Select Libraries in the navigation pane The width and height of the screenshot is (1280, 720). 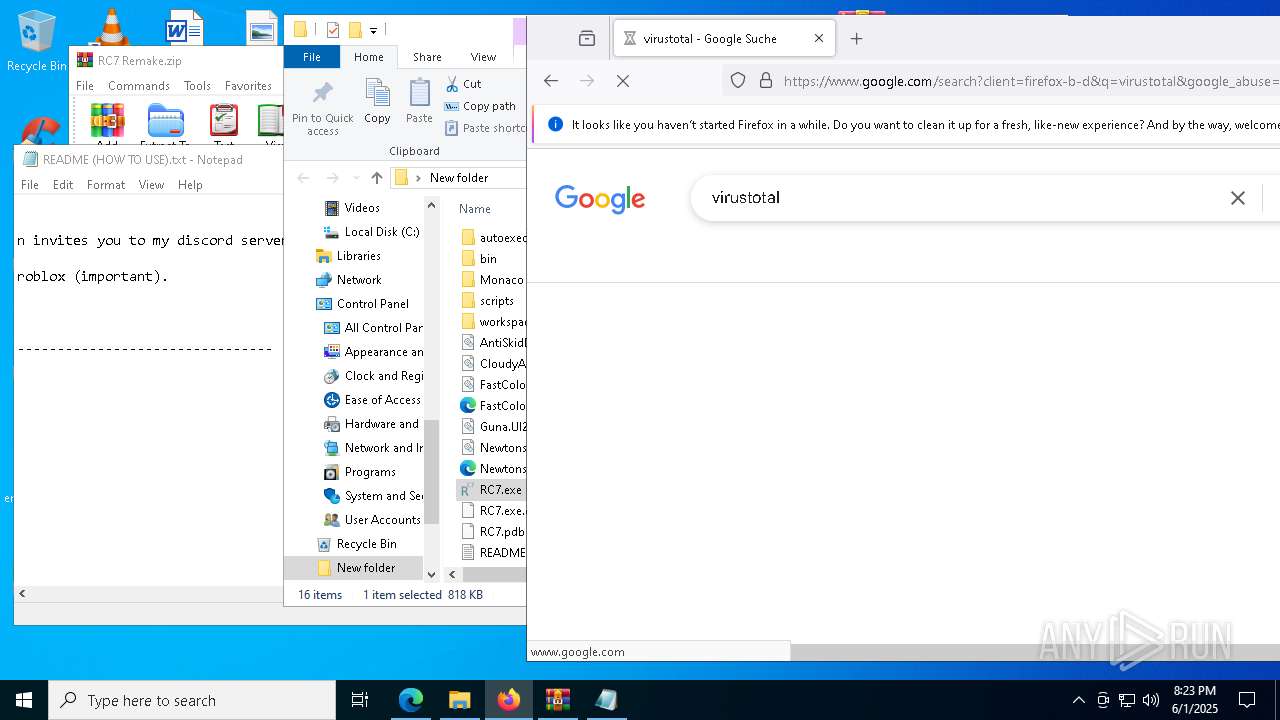358,256
